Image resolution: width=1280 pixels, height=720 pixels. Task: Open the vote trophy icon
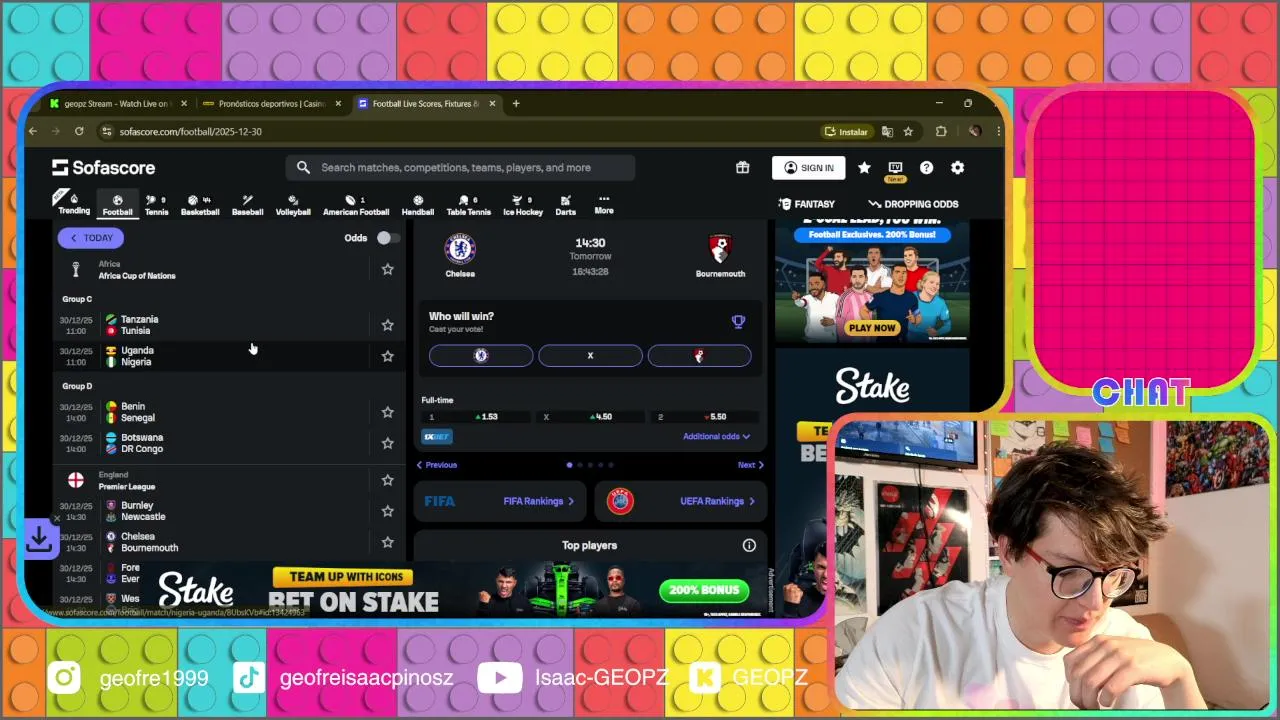pos(738,322)
